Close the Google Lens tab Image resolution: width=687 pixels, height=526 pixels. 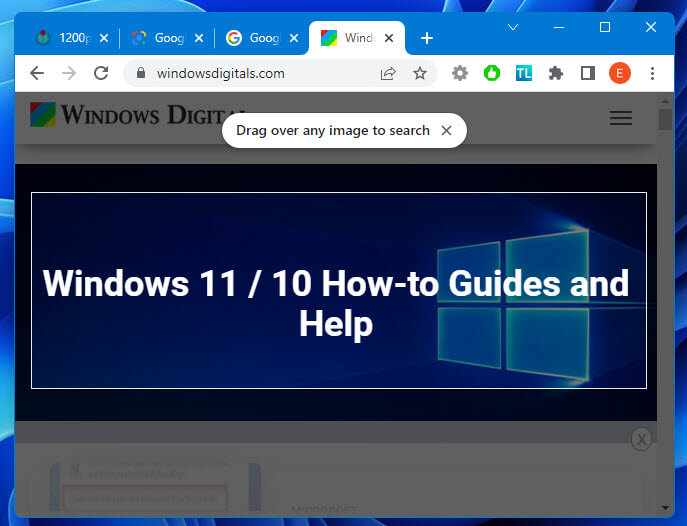tap(199, 38)
